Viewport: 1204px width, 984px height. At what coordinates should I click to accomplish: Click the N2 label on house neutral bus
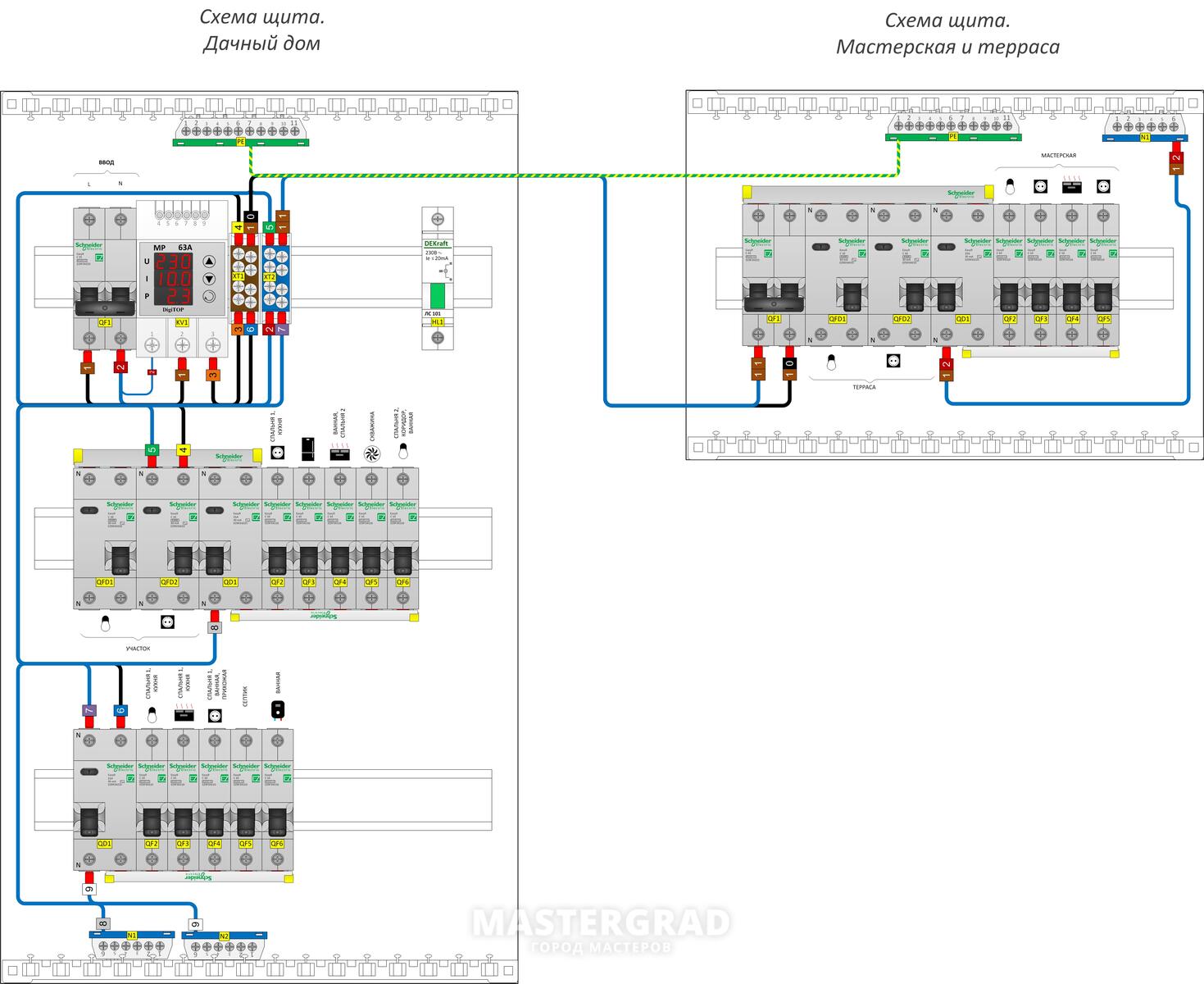pos(224,936)
